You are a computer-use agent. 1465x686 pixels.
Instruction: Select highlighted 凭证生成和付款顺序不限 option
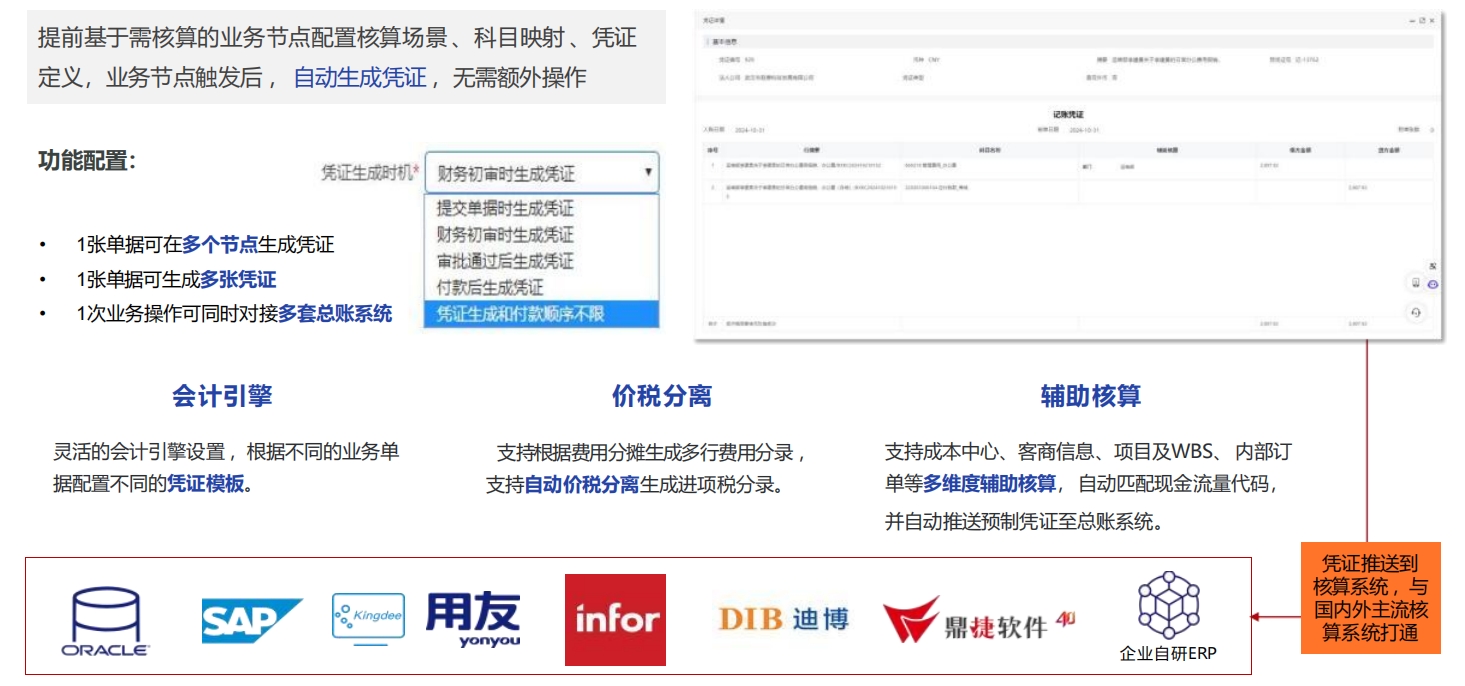click(x=541, y=314)
